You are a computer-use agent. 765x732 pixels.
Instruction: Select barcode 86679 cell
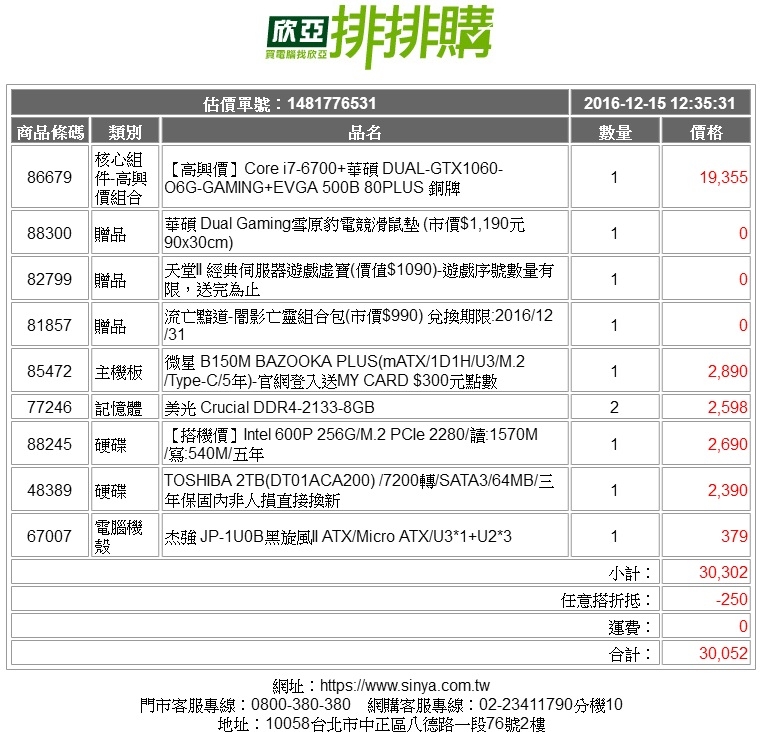[50, 177]
